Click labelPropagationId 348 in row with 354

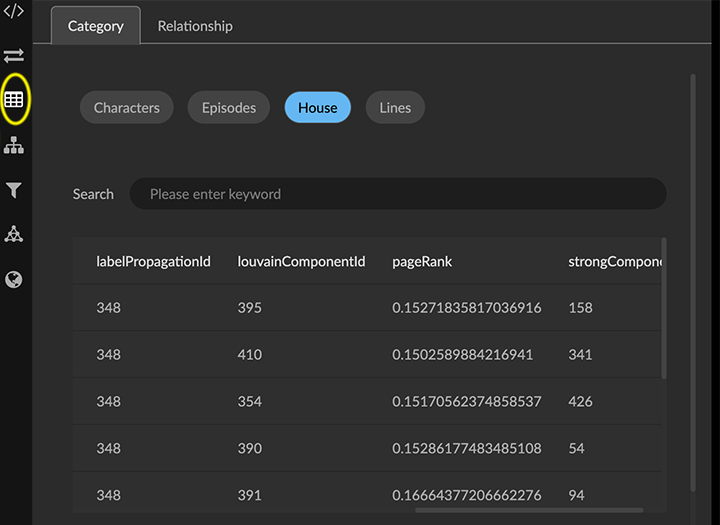pos(108,401)
